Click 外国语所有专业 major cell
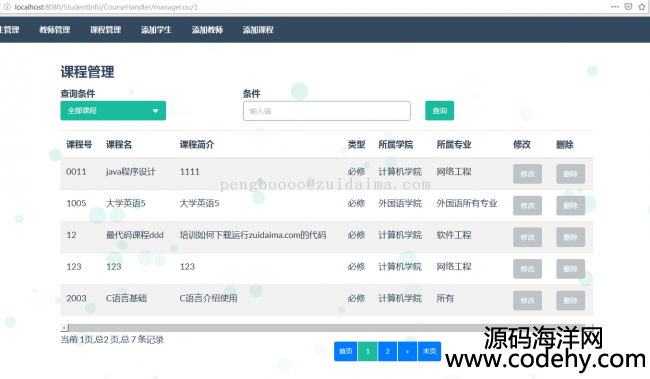This screenshot has width=650, height=379. [467, 203]
